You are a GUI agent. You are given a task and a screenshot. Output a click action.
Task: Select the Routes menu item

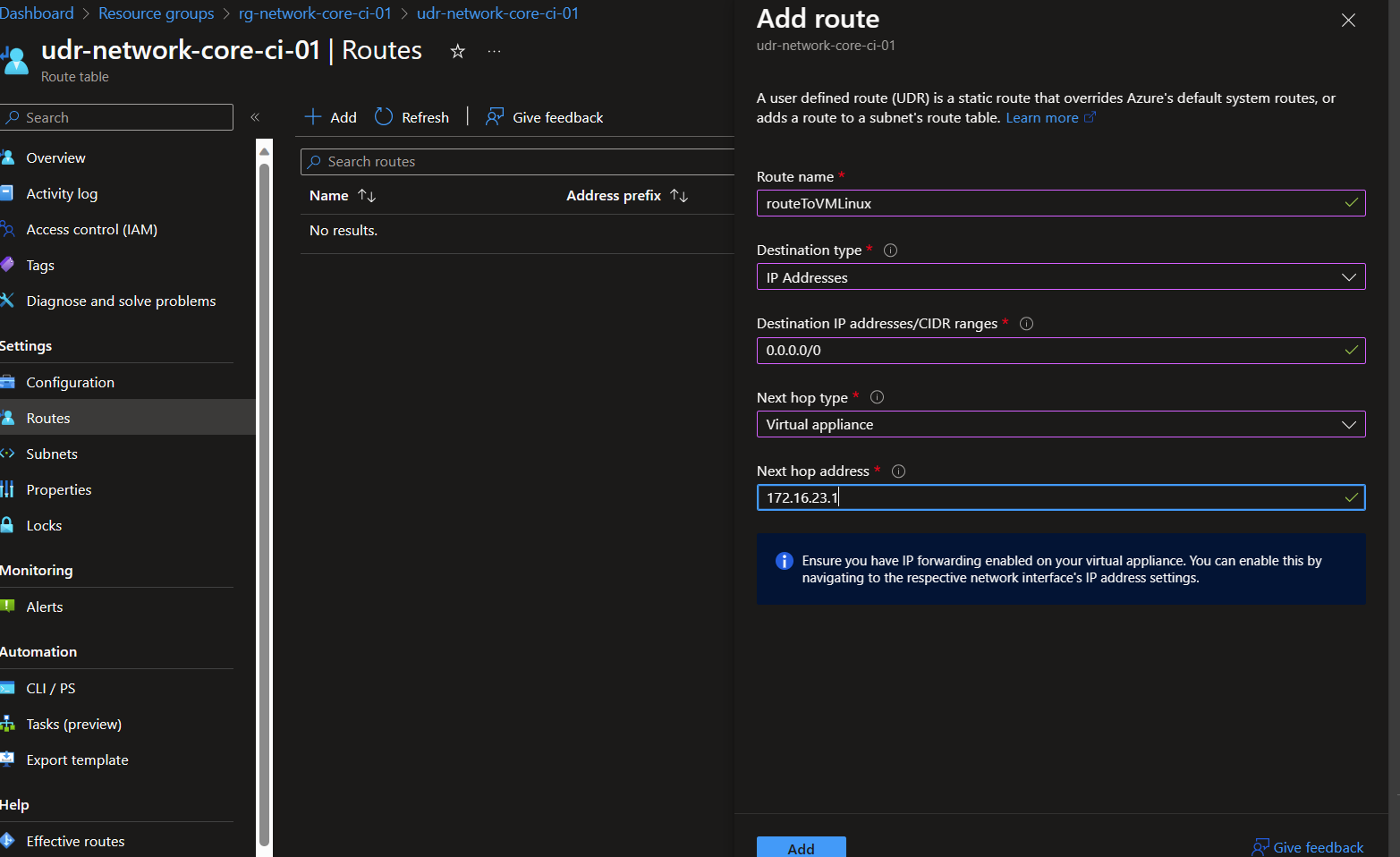[128, 418]
